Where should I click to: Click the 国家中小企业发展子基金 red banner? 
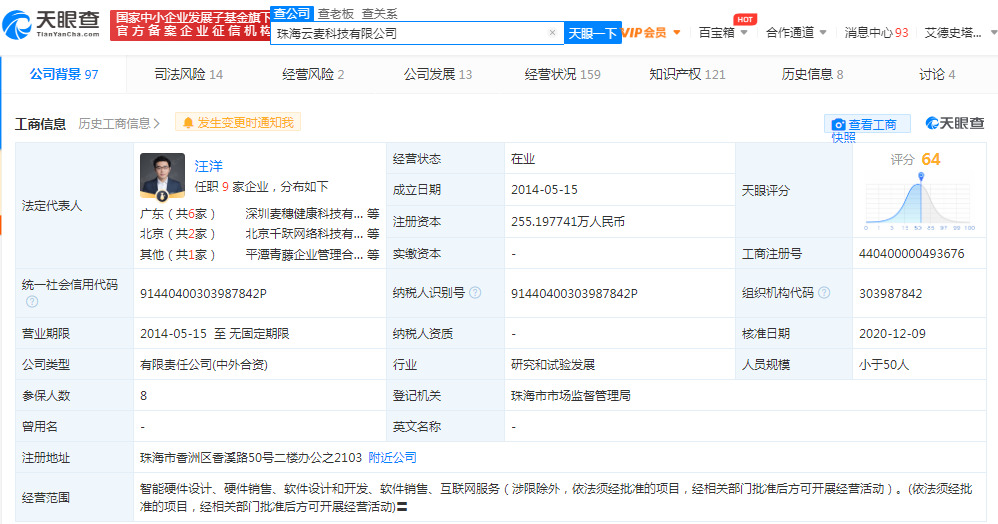pyautogui.click(x=190, y=25)
